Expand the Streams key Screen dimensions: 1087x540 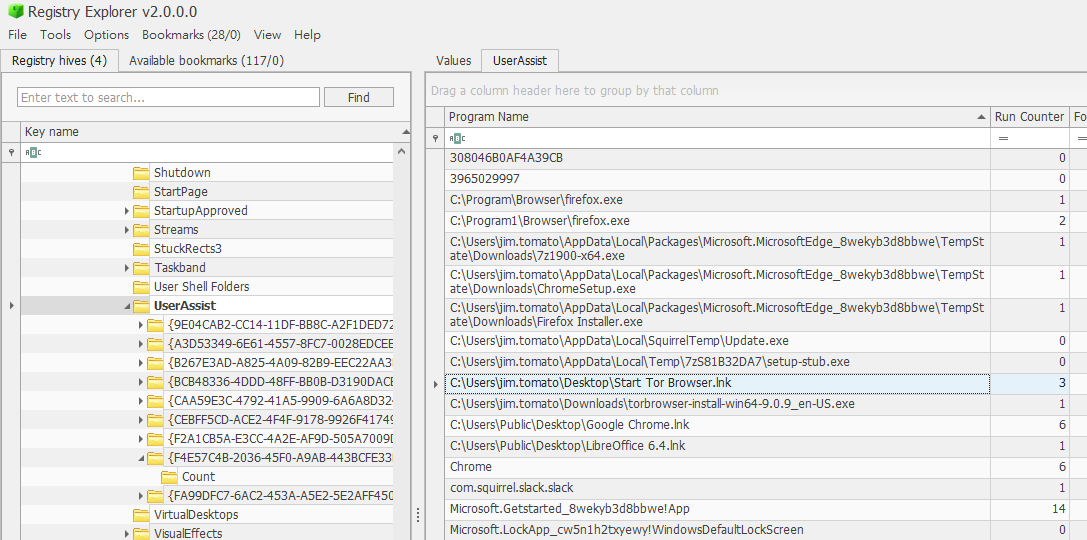127,229
